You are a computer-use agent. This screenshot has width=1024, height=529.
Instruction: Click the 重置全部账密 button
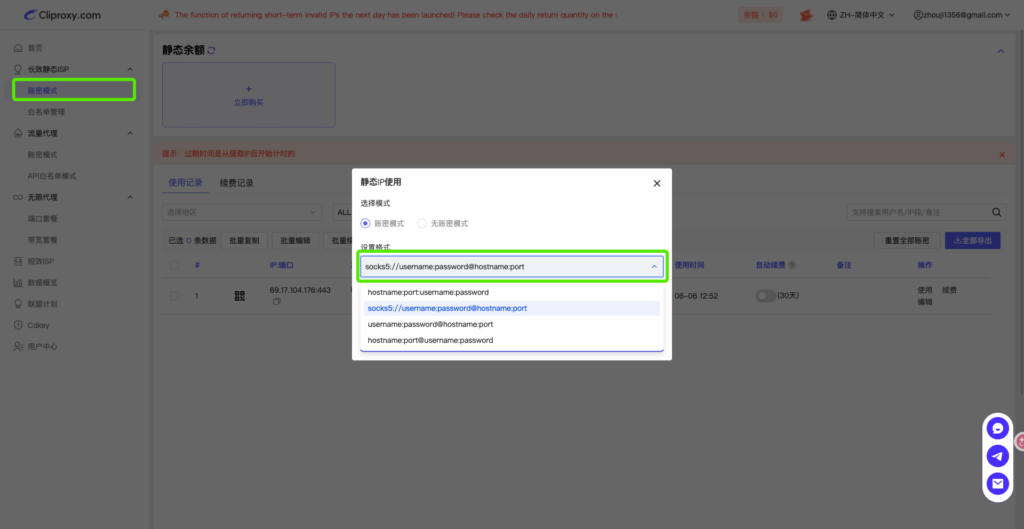(x=907, y=240)
